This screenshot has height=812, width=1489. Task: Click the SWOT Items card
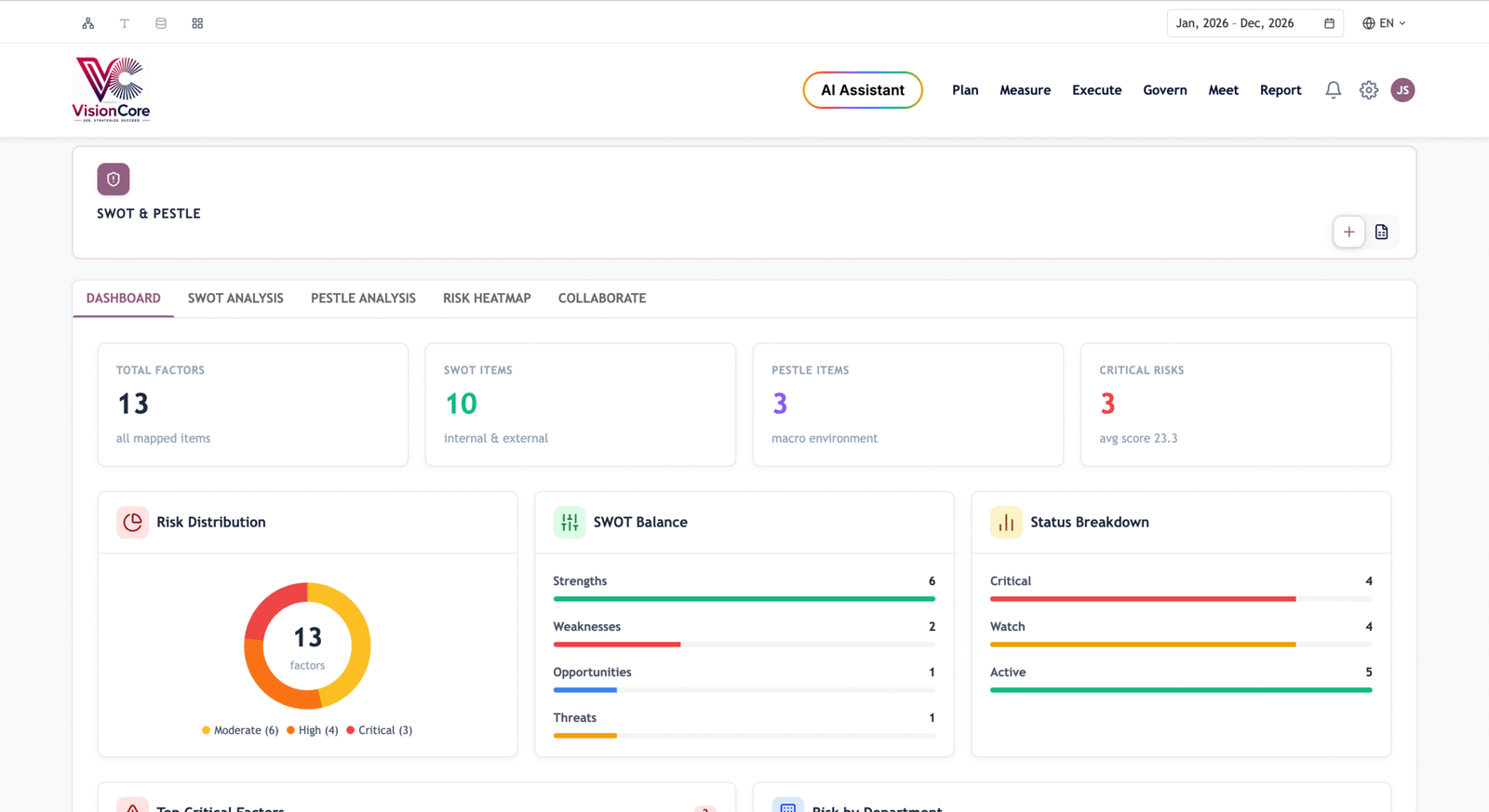(581, 405)
